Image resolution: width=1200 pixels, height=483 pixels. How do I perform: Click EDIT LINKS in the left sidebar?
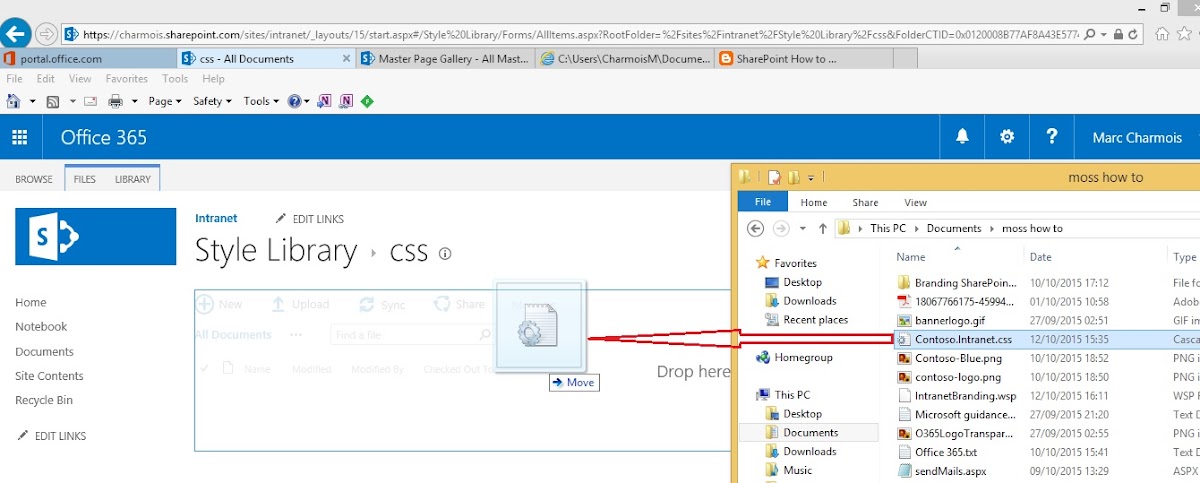[x=52, y=436]
